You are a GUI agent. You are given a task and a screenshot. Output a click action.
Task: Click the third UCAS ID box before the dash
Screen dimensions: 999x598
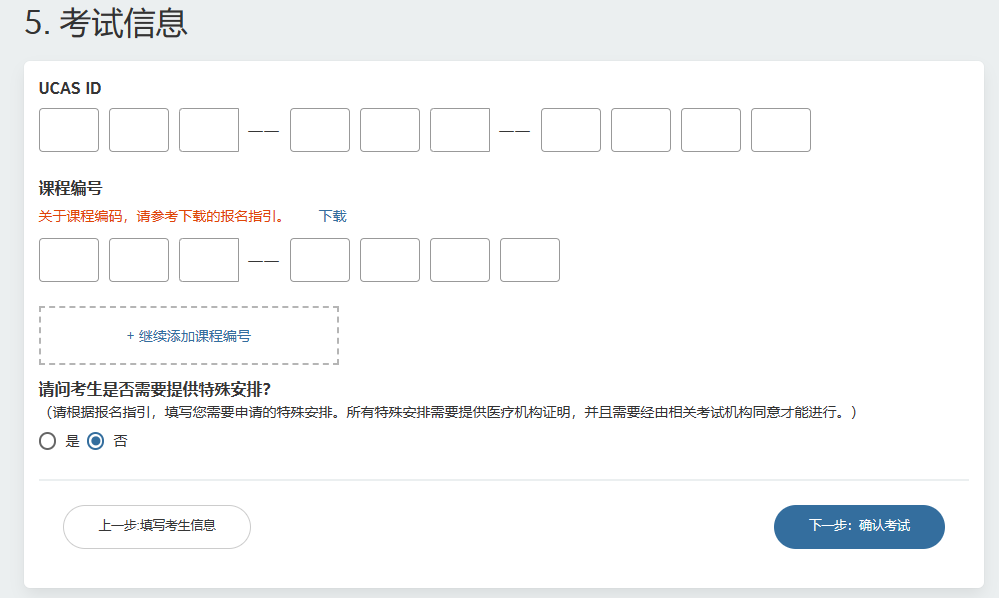pos(209,130)
